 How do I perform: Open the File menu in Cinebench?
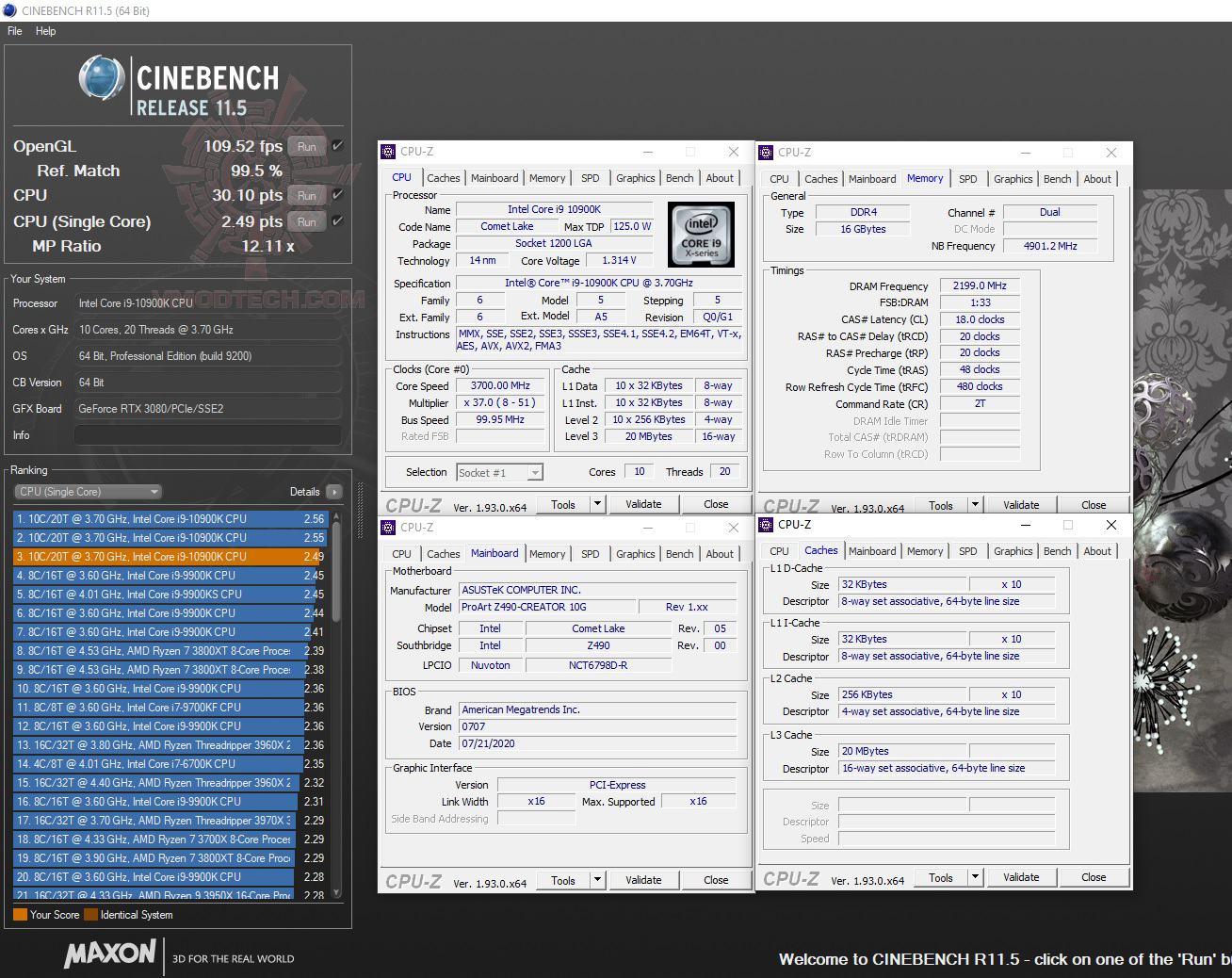[x=14, y=30]
